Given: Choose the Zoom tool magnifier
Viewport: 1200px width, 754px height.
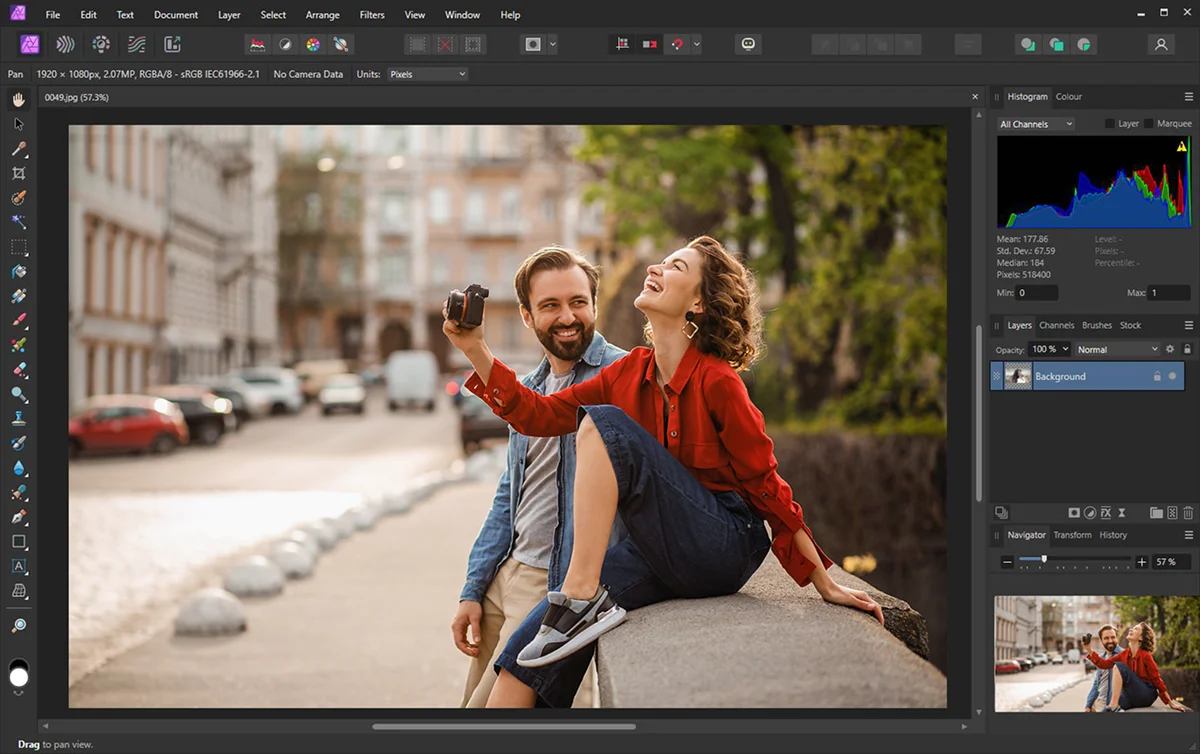Looking at the screenshot, I should tap(19, 625).
